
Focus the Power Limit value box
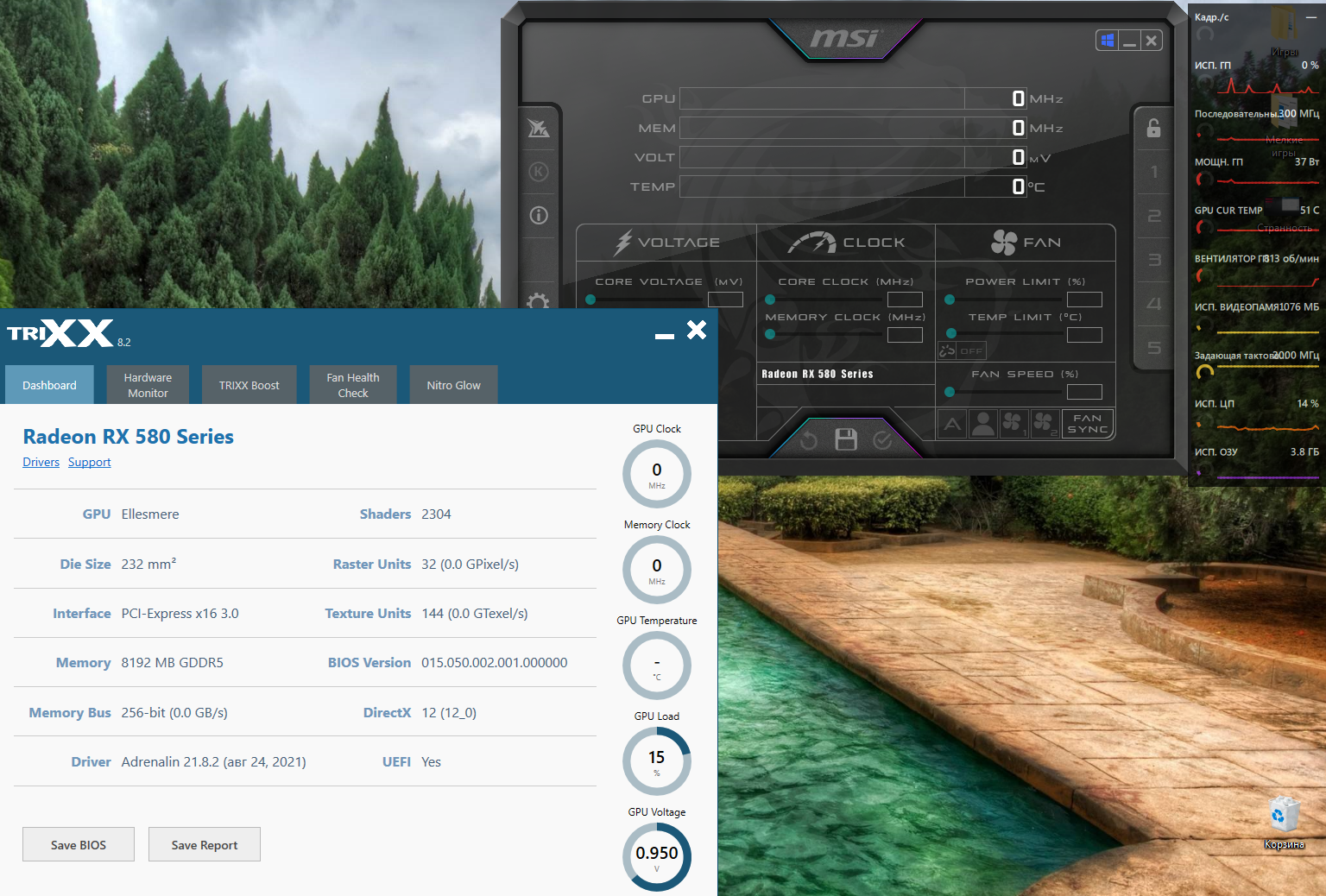1084,300
